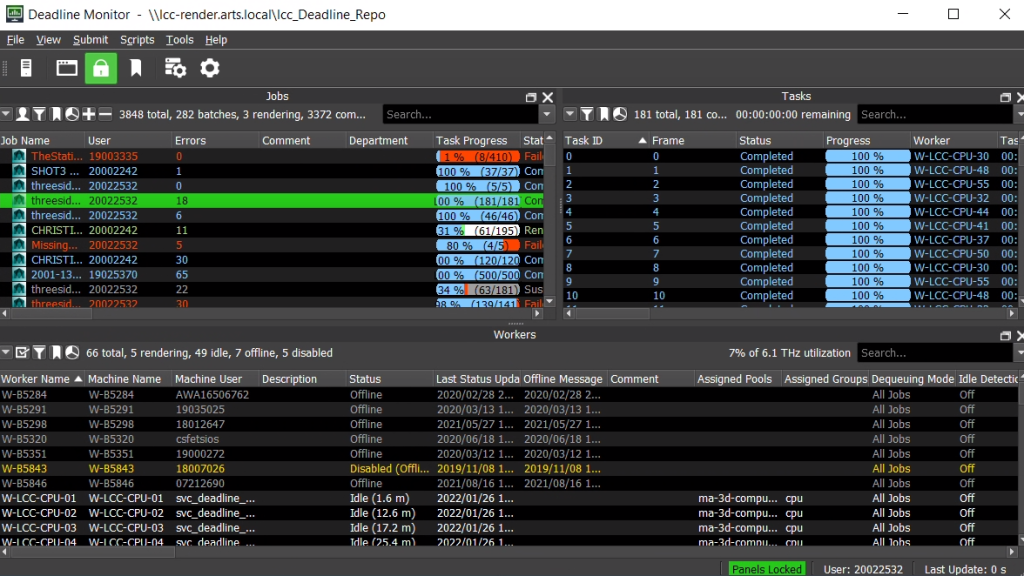Click the Tasks panel horizontal scrollbar
1024x576 pixels.
[612, 313]
